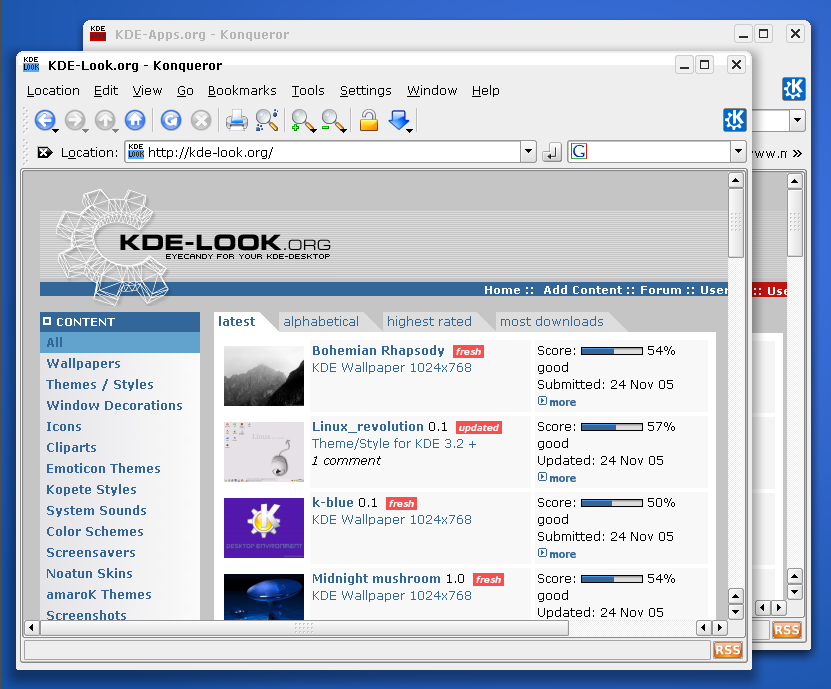Open the Bohemian Rhapsody wallpaper link
Image resolution: width=831 pixels, height=689 pixels.
(x=378, y=351)
